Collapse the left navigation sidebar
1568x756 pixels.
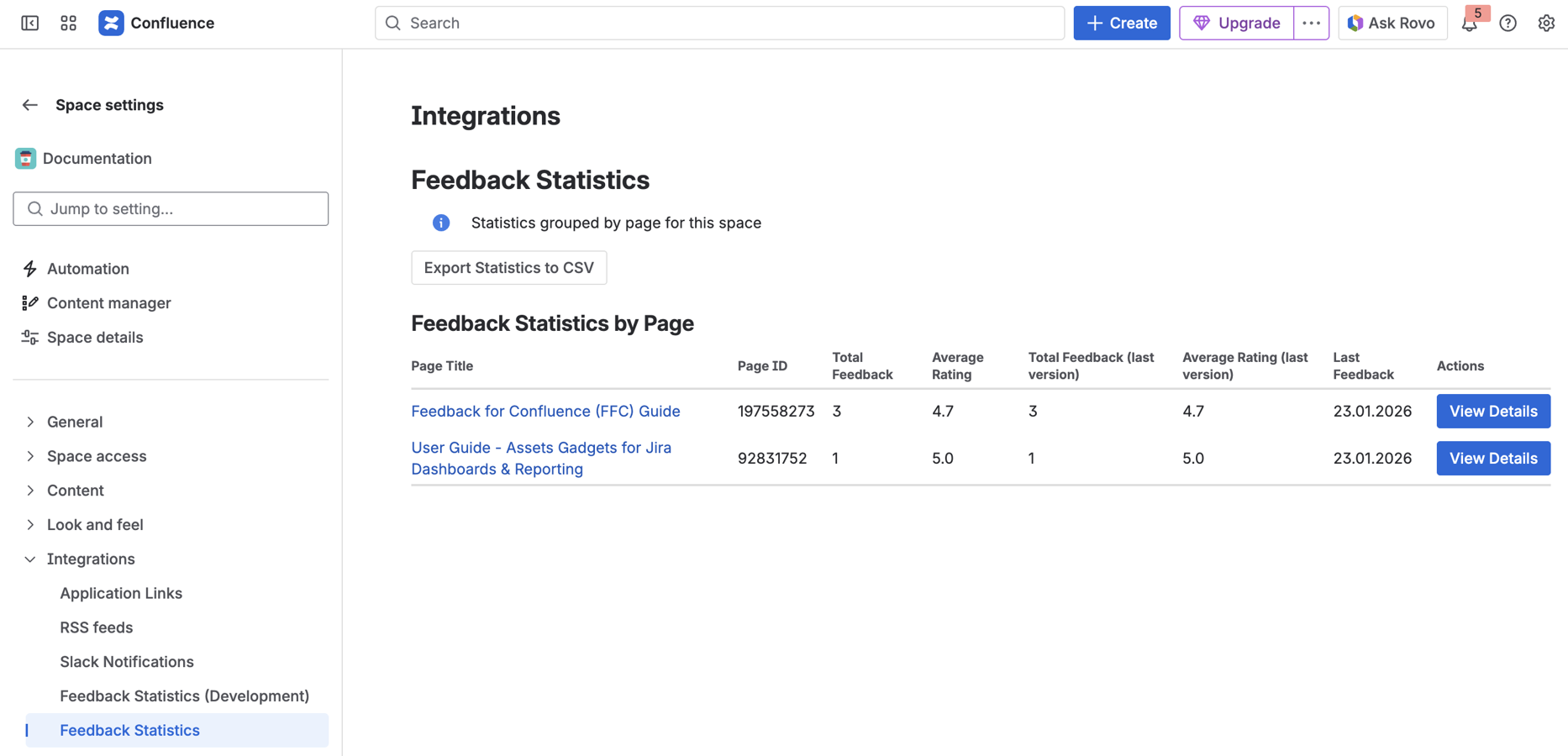pyautogui.click(x=29, y=23)
